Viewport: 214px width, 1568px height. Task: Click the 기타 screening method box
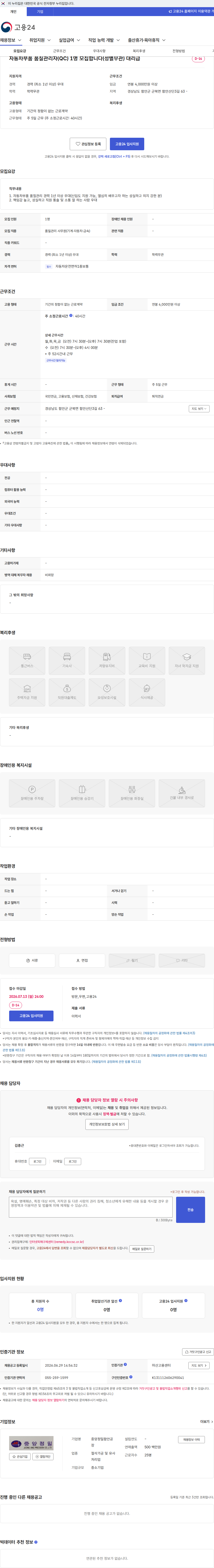click(182, 961)
